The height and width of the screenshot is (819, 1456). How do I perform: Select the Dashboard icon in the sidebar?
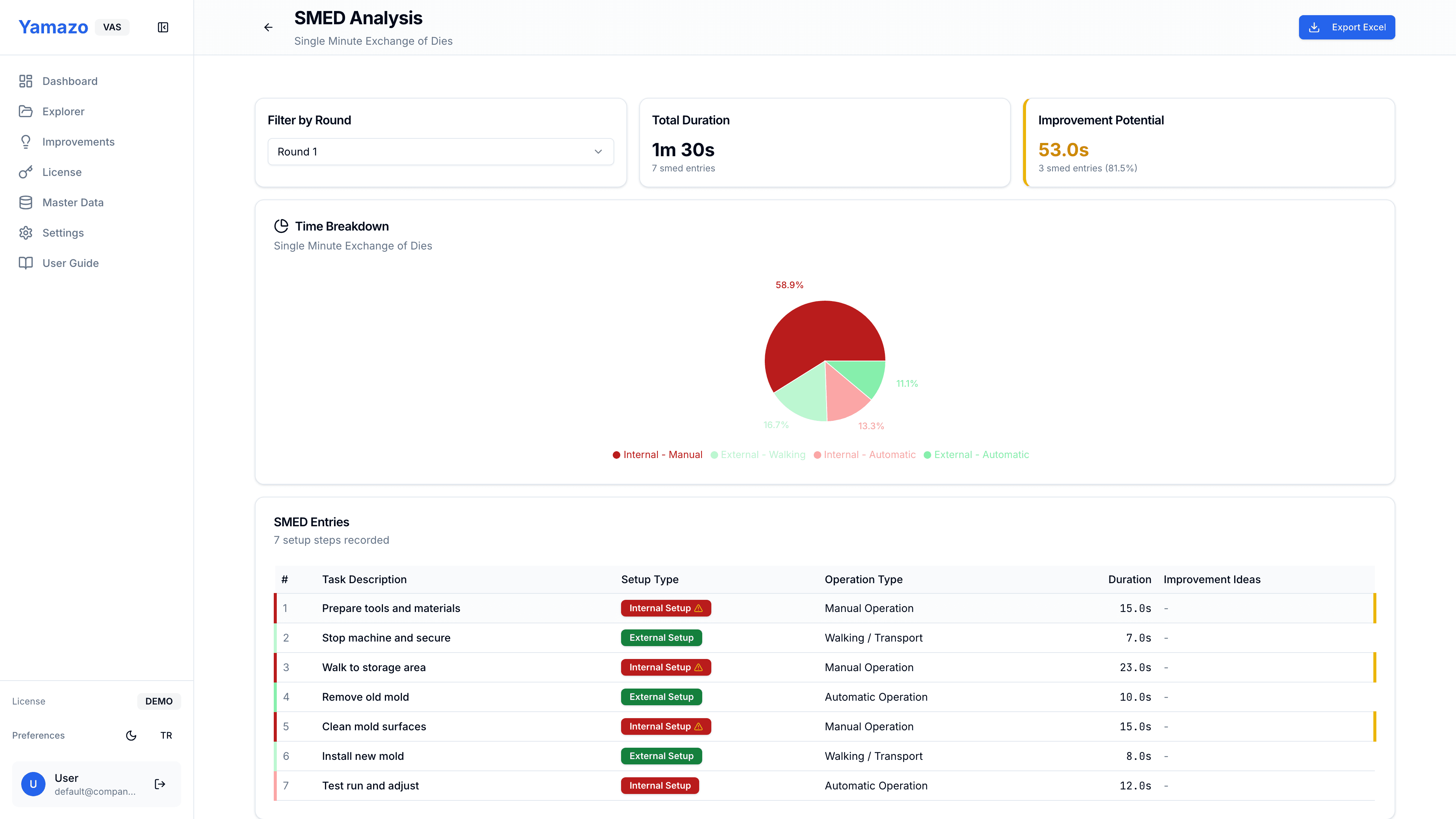[x=25, y=81]
